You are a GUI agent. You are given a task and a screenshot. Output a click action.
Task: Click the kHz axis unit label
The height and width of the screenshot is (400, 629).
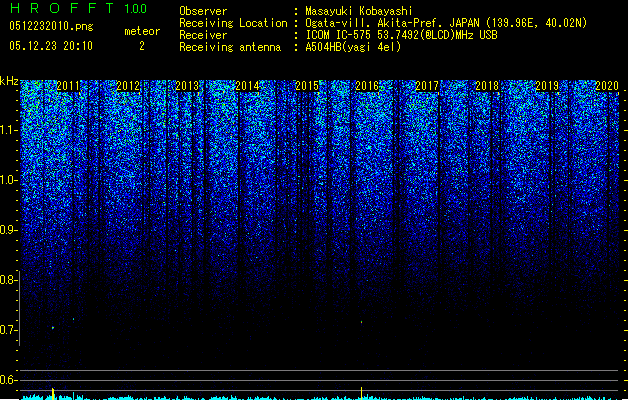coord(9,81)
